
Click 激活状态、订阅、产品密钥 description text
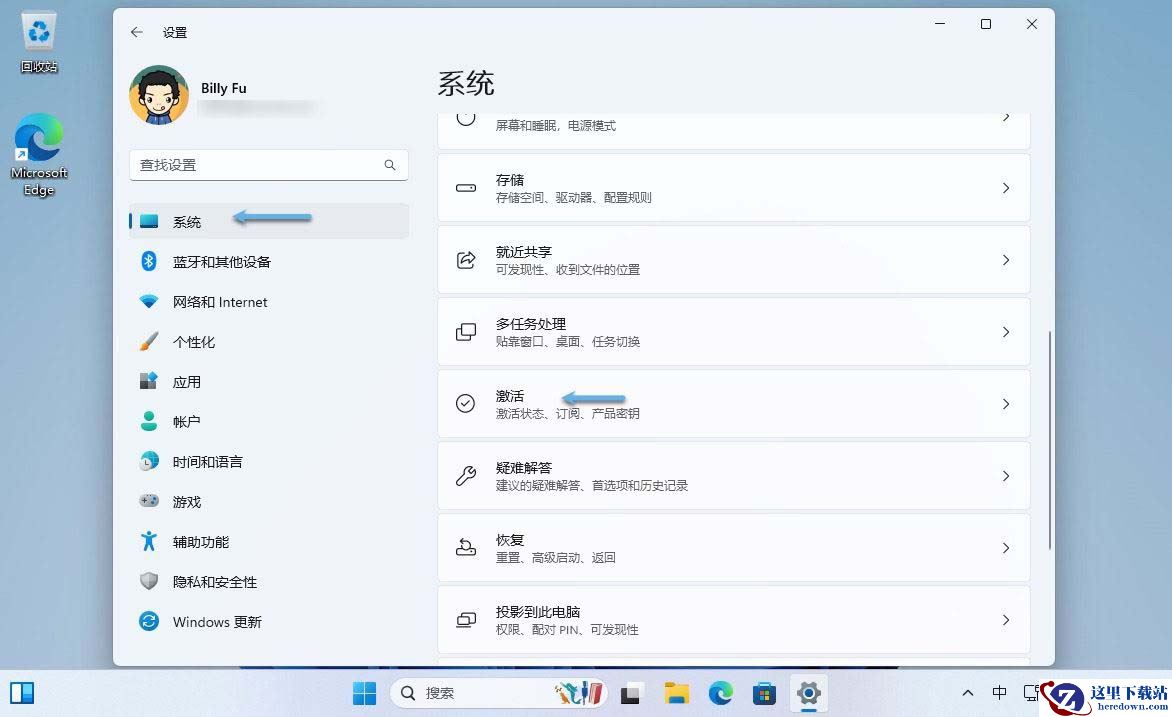[567, 413]
